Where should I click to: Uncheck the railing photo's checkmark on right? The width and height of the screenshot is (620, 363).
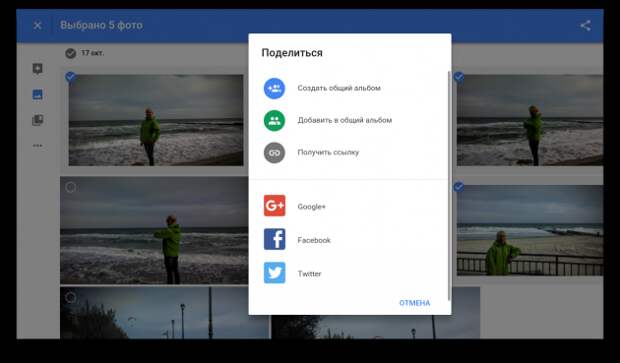click(459, 187)
